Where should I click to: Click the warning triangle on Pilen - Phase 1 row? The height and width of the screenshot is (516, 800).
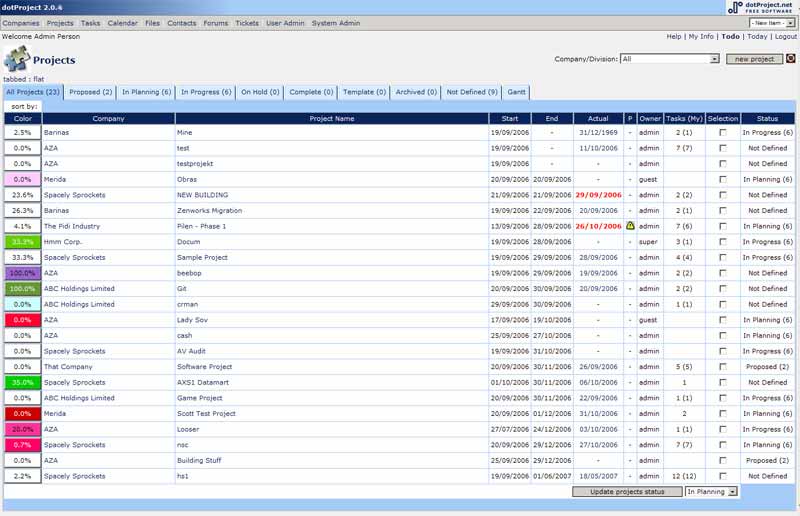point(630,226)
